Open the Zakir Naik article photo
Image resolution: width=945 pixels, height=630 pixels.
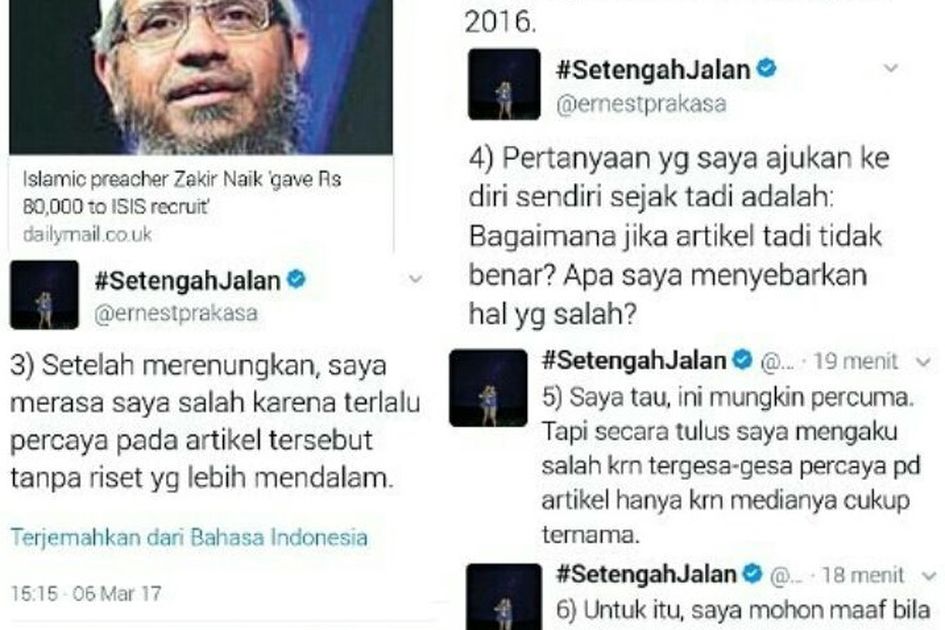click(x=201, y=77)
